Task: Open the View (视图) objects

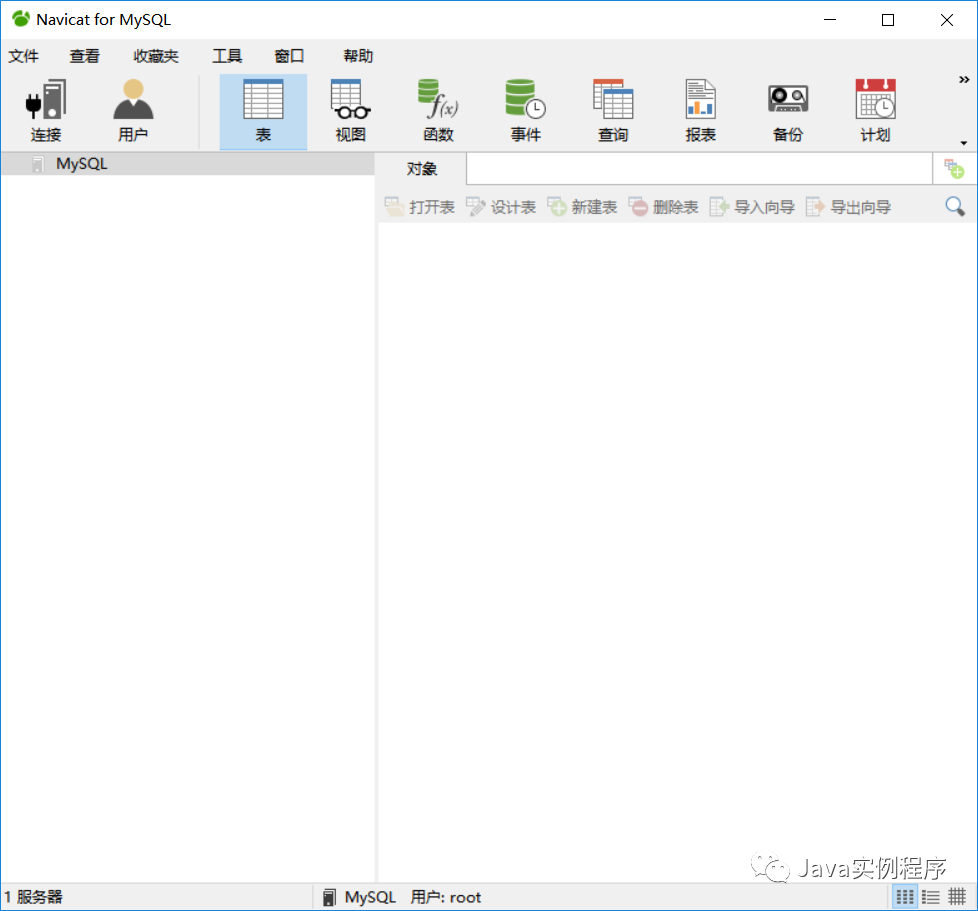Action: (351, 112)
